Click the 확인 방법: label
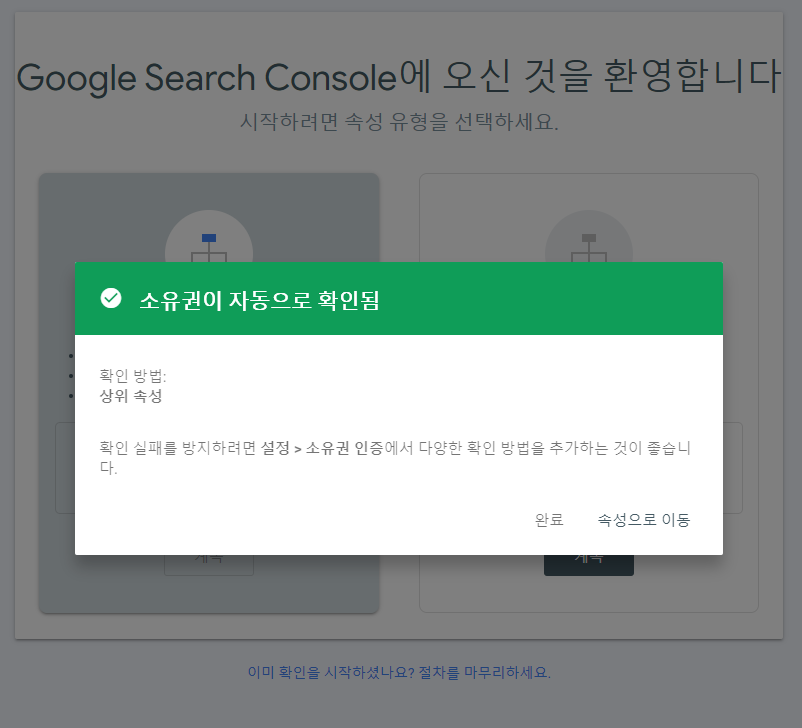This screenshot has height=728, width=802. pyautogui.click(x=132, y=376)
